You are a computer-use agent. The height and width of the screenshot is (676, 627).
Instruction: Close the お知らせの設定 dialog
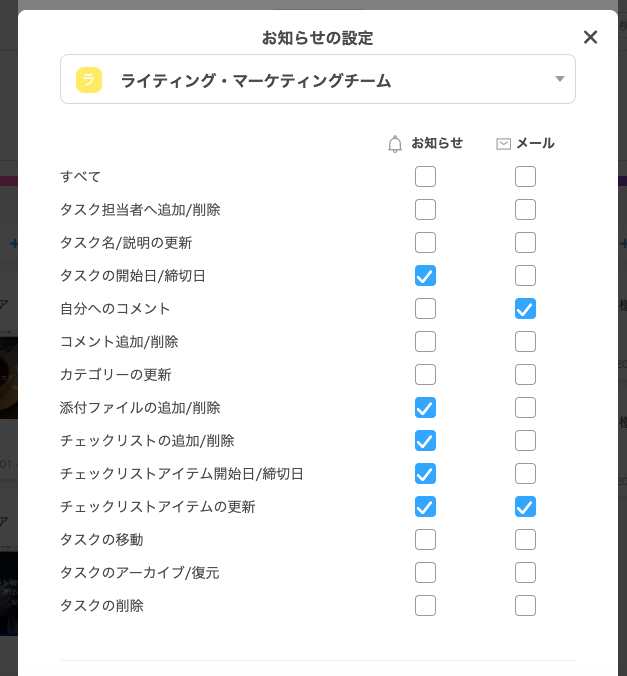tap(590, 37)
